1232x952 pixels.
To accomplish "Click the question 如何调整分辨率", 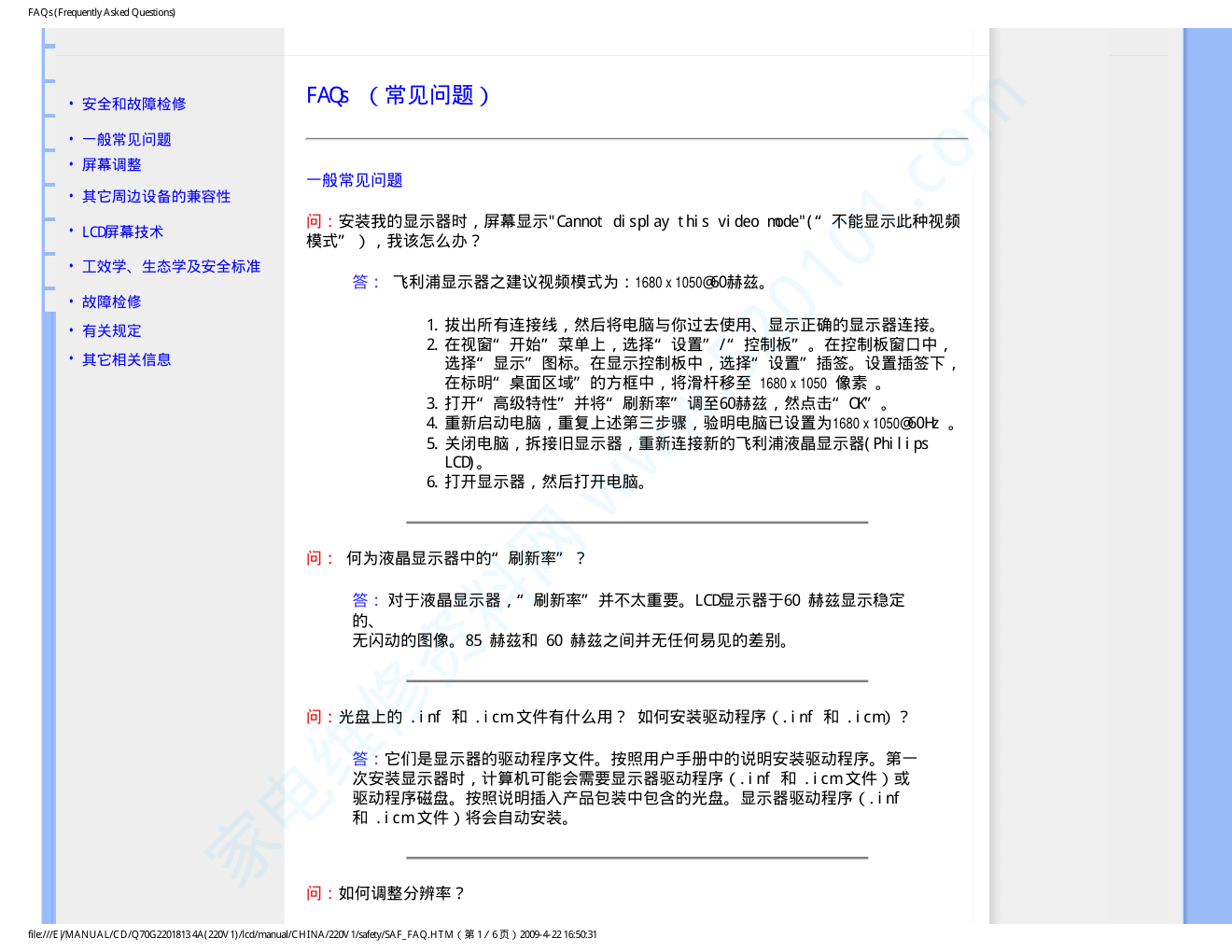I will point(385,893).
